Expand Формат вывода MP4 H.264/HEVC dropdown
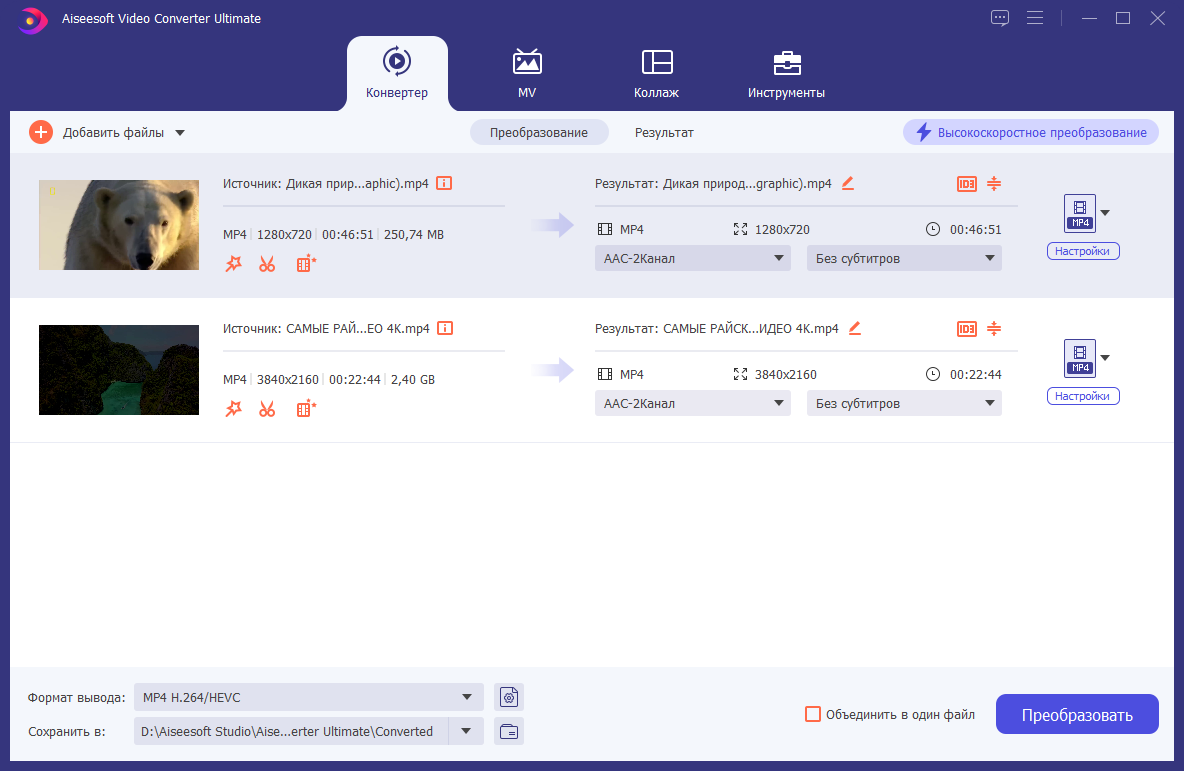 pos(308,697)
